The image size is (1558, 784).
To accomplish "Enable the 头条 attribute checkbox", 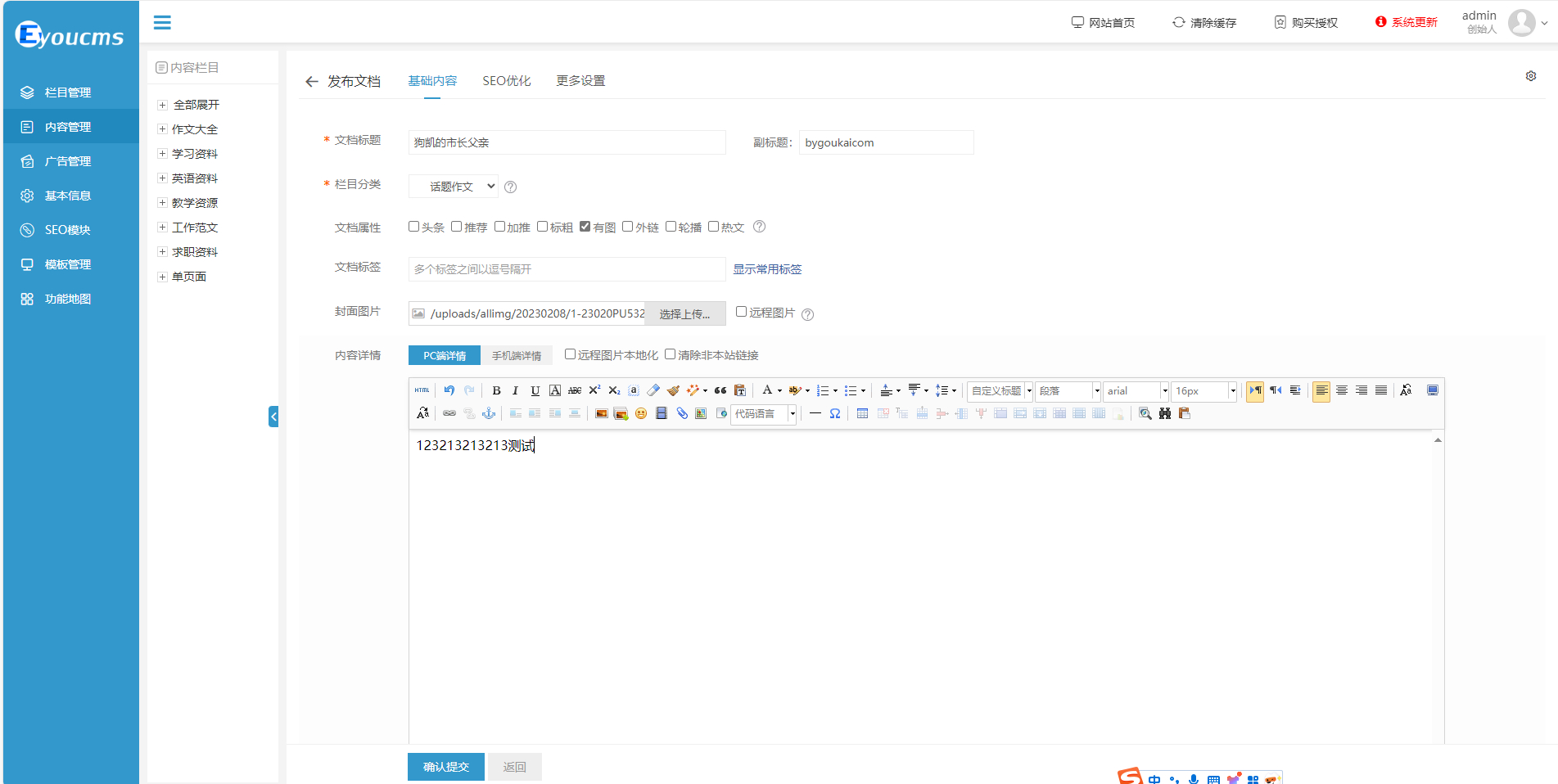I will (x=414, y=227).
